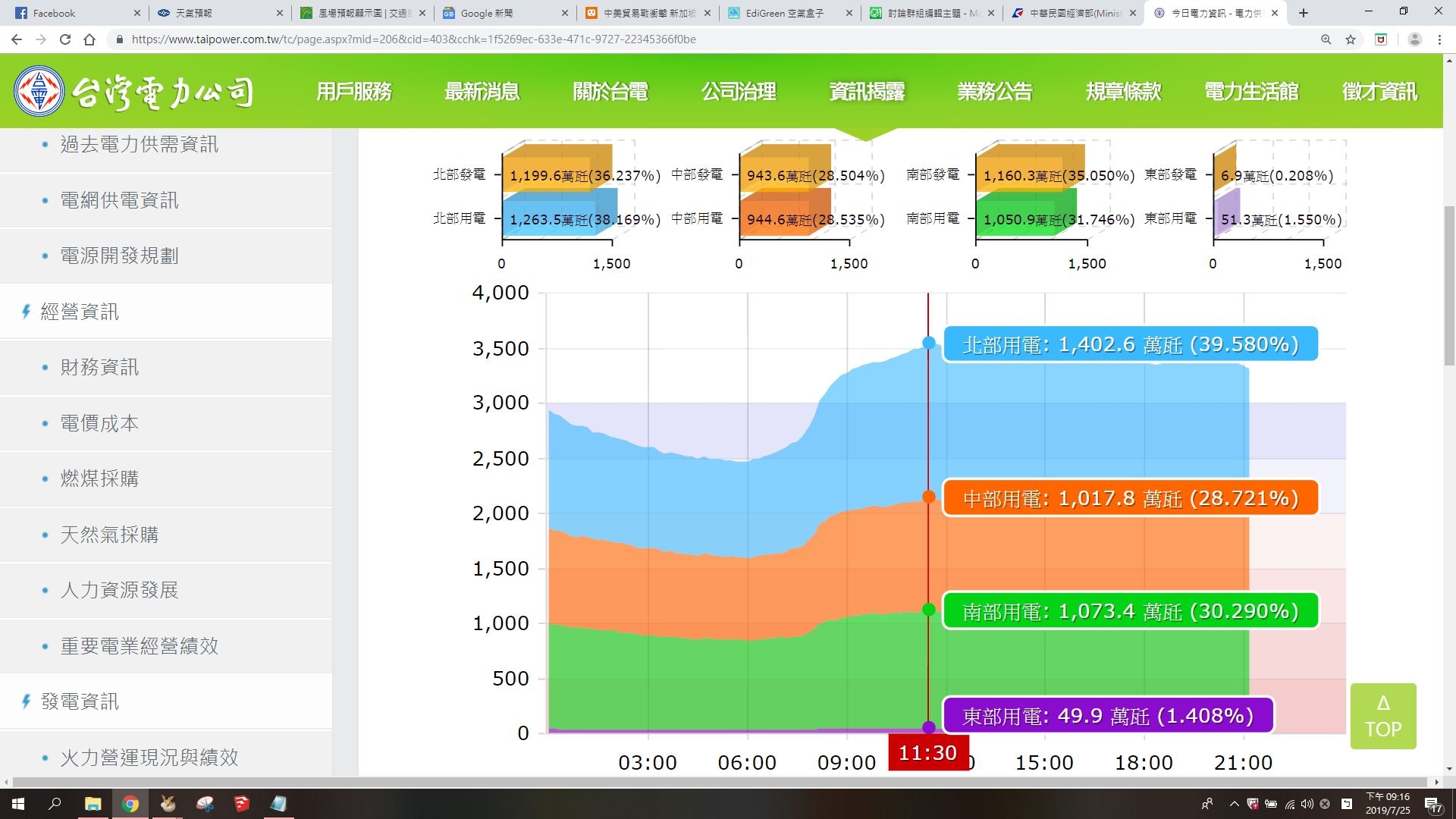Open a new browser tab
The image size is (1456, 819).
tap(1304, 13)
